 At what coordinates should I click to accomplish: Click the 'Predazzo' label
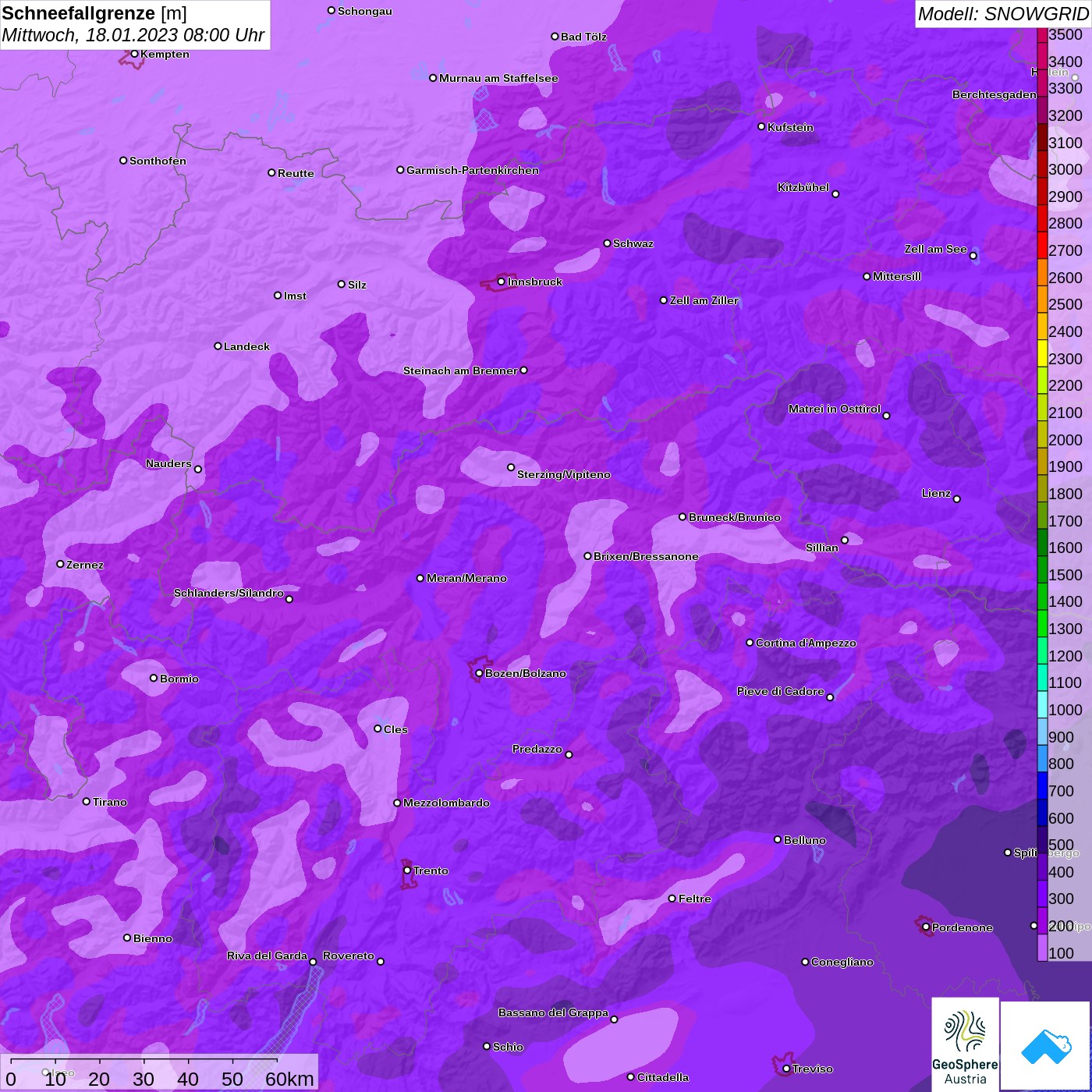pos(537,749)
